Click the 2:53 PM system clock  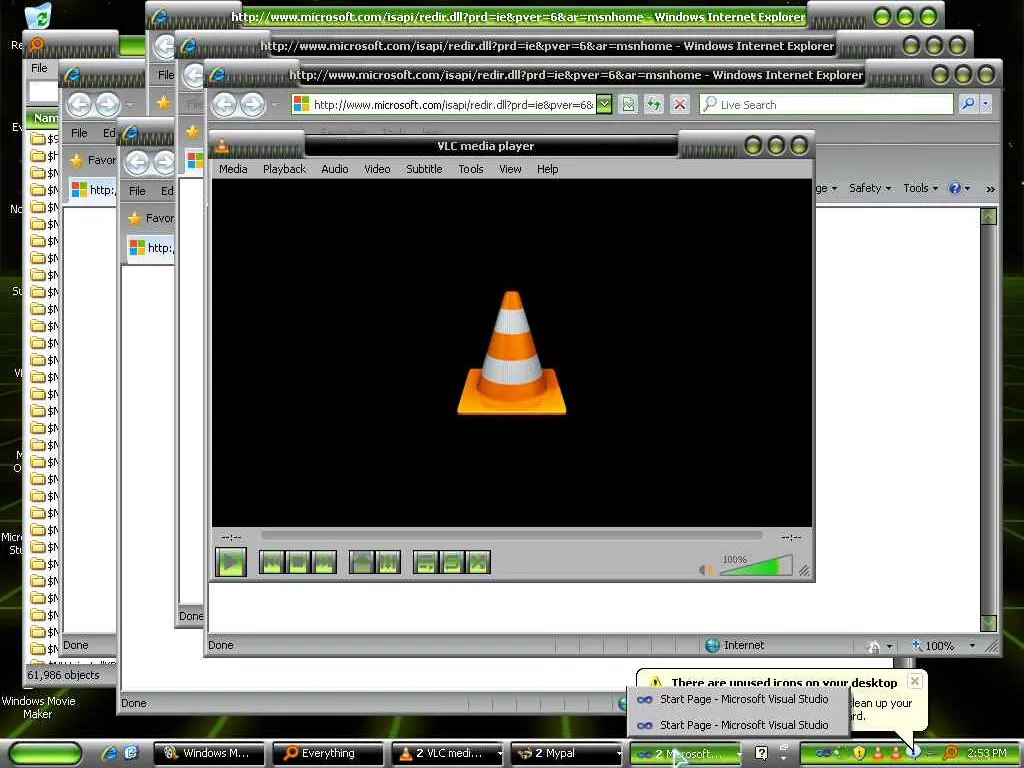(986, 754)
